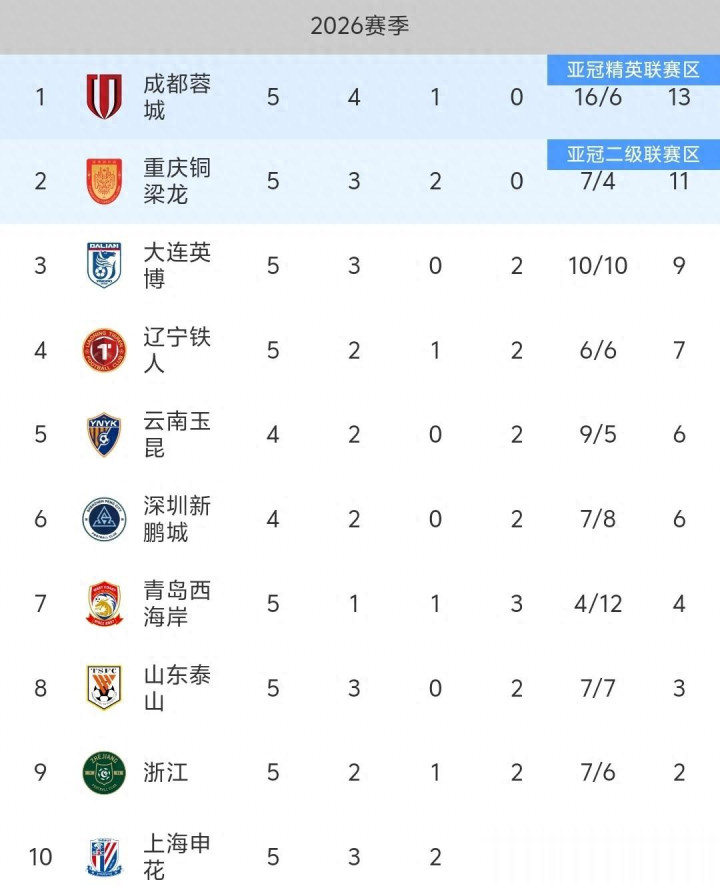Open the Liaoning Tieren team logo

coord(104,351)
